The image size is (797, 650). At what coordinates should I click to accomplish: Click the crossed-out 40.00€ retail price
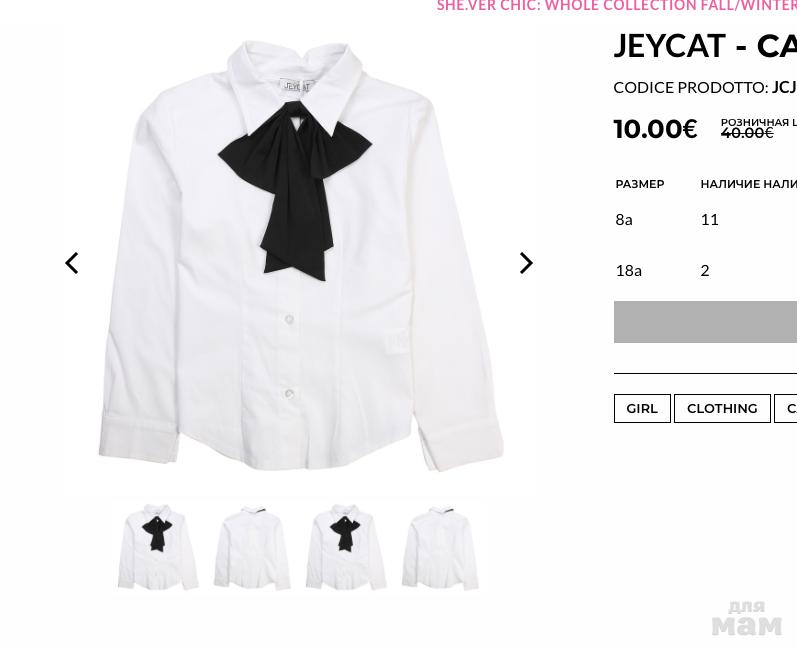[747, 133]
